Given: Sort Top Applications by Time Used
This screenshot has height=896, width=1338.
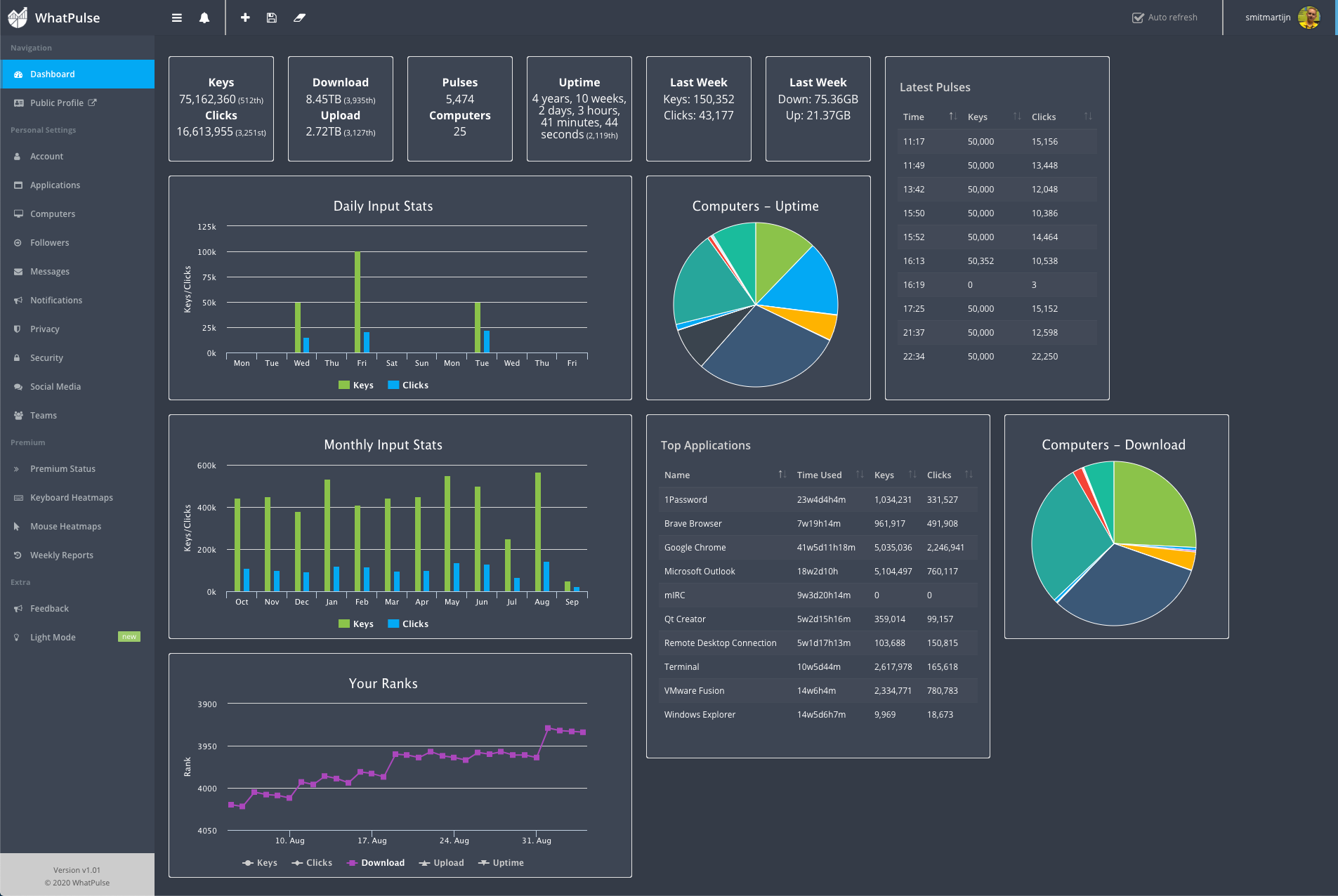Looking at the screenshot, I should [x=859, y=475].
